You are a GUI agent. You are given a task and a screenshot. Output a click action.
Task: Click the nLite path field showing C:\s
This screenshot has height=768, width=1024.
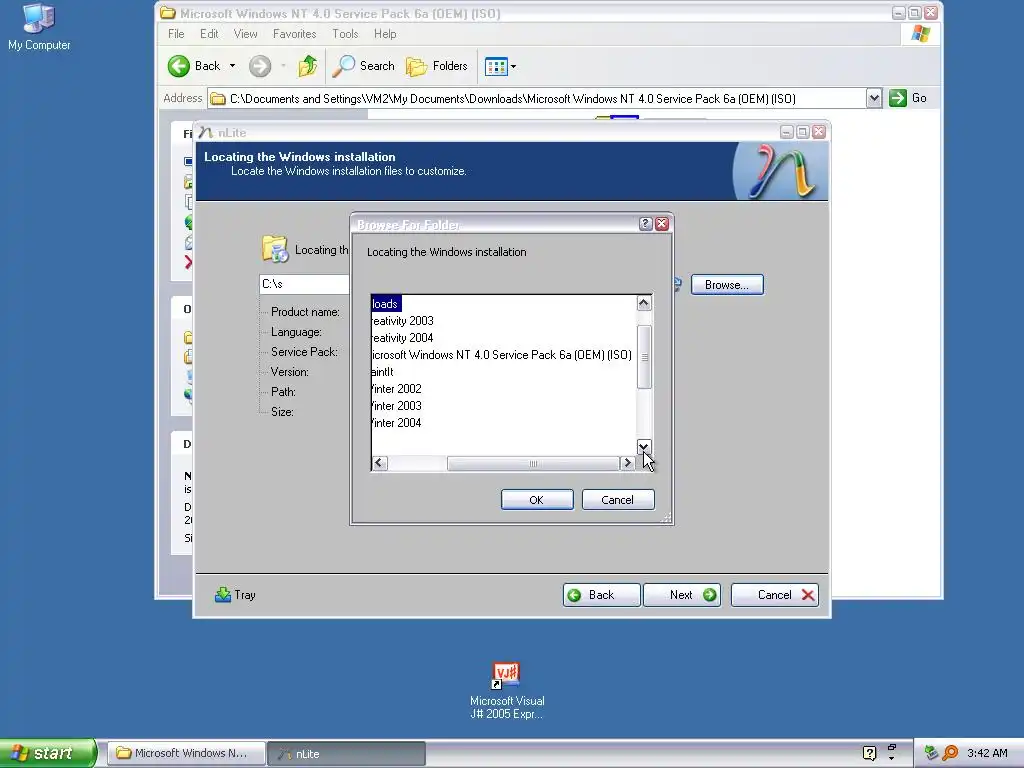tap(304, 284)
